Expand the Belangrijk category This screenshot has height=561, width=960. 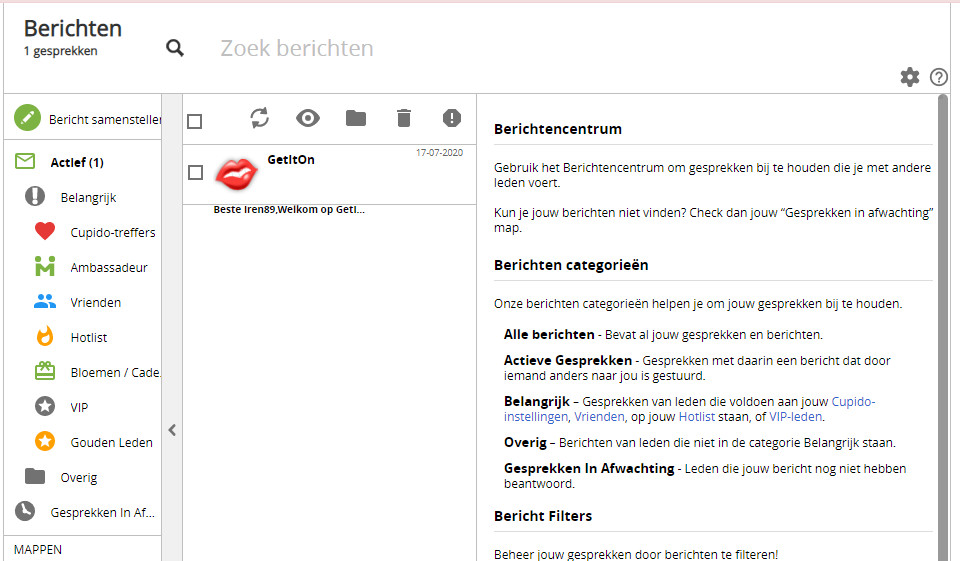coord(88,197)
